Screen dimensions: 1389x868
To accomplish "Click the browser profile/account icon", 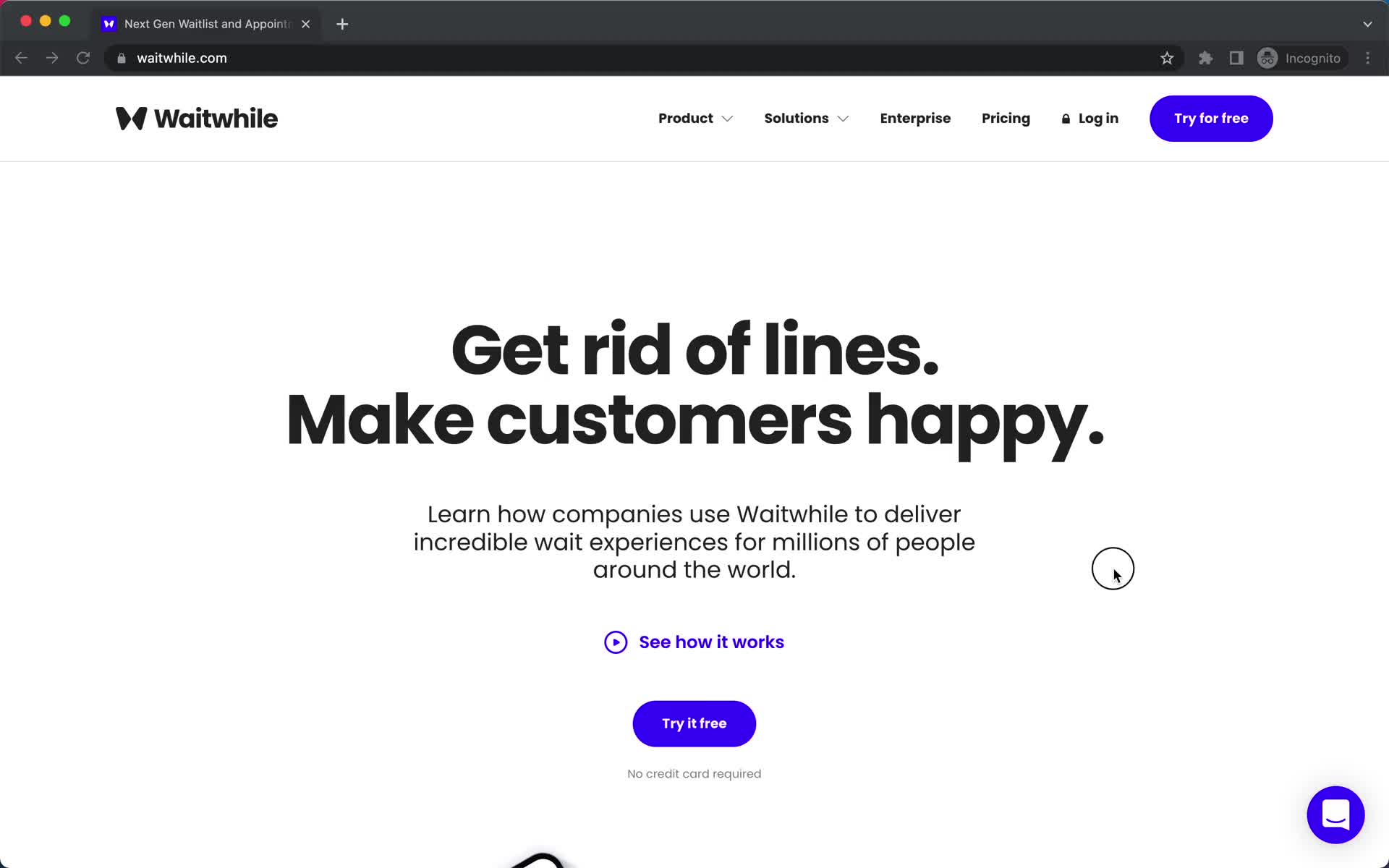I will tap(1268, 58).
